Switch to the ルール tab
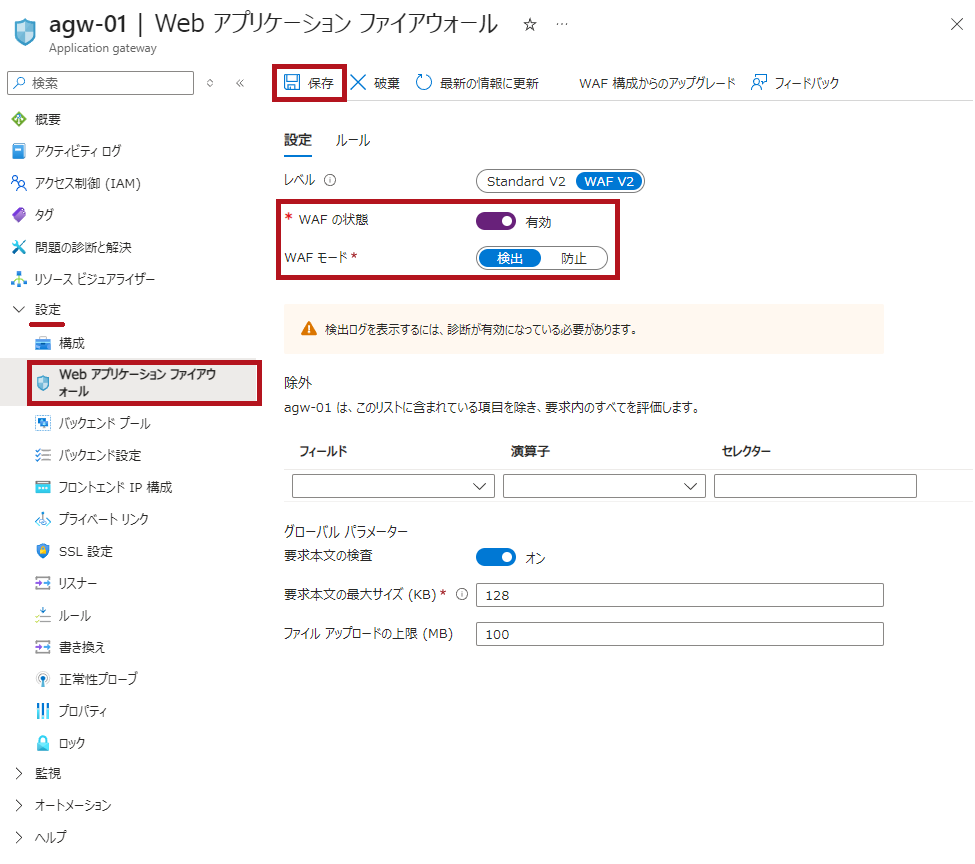 click(x=352, y=141)
